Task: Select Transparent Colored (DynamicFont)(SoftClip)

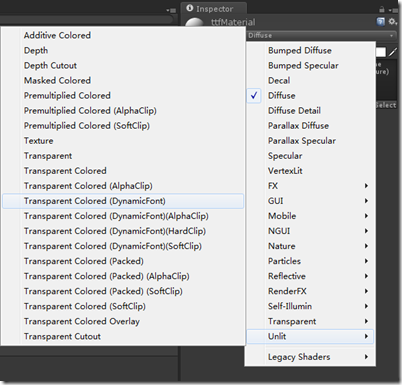Action: point(123,246)
